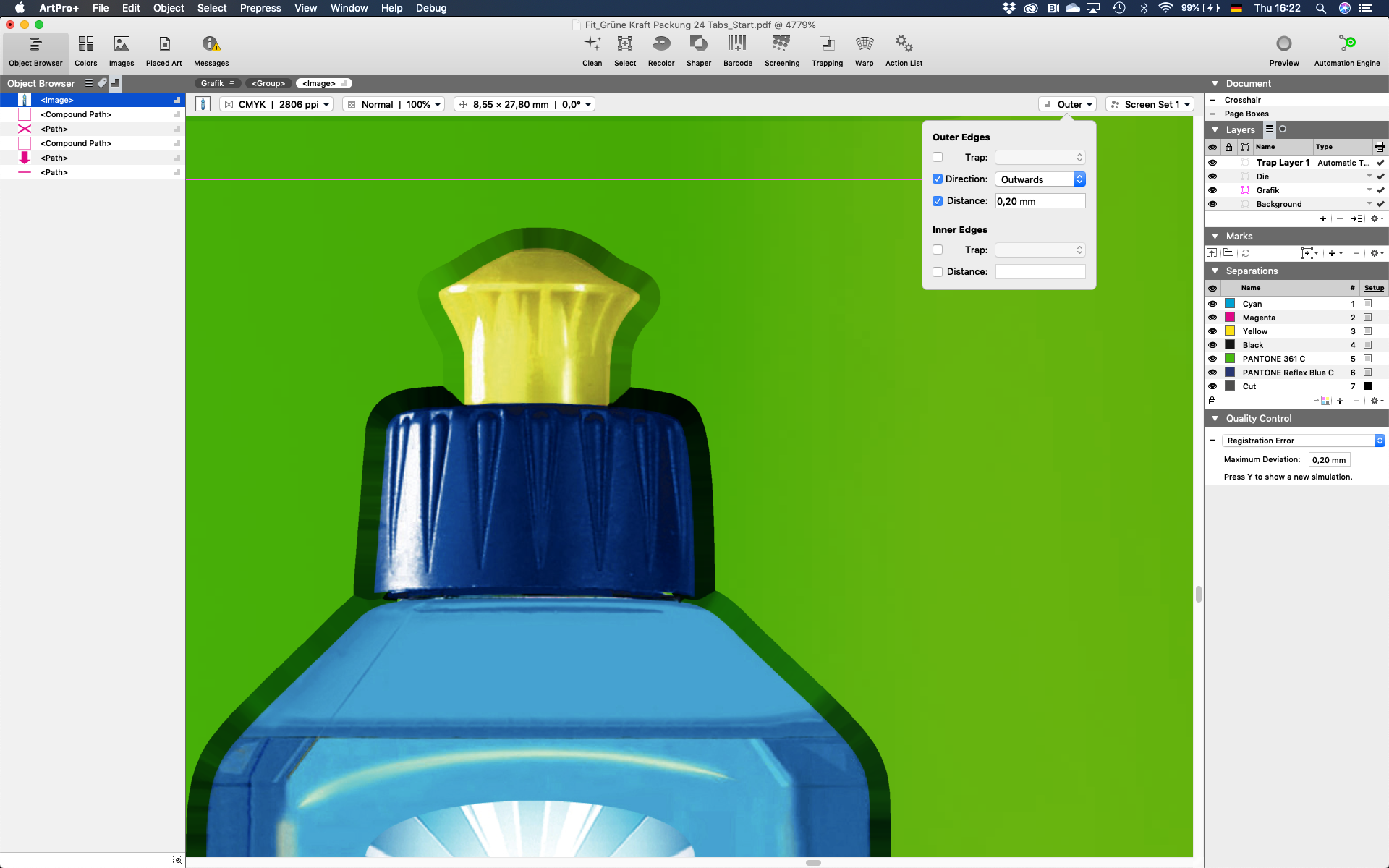Click the Registration Error input field
This screenshot has height=868, width=1389.
(x=1300, y=440)
